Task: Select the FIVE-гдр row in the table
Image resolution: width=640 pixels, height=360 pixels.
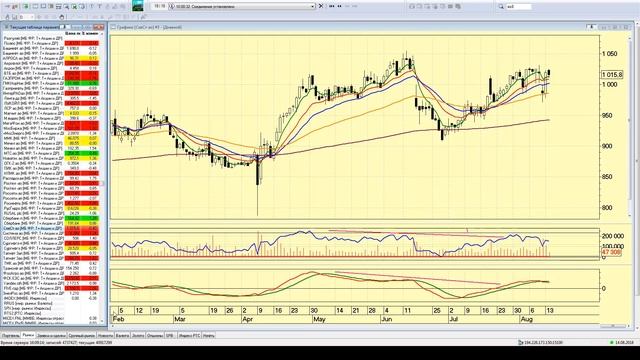Action: pos(51,289)
